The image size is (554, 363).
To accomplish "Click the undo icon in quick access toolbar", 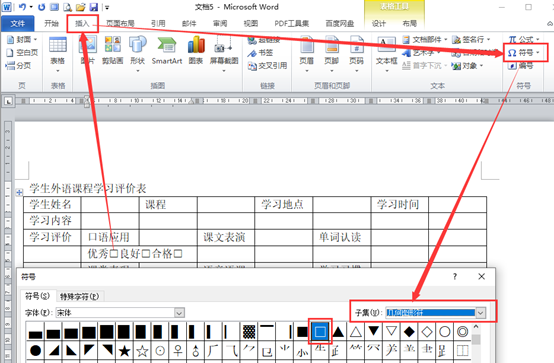I will click(x=22, y=7).
